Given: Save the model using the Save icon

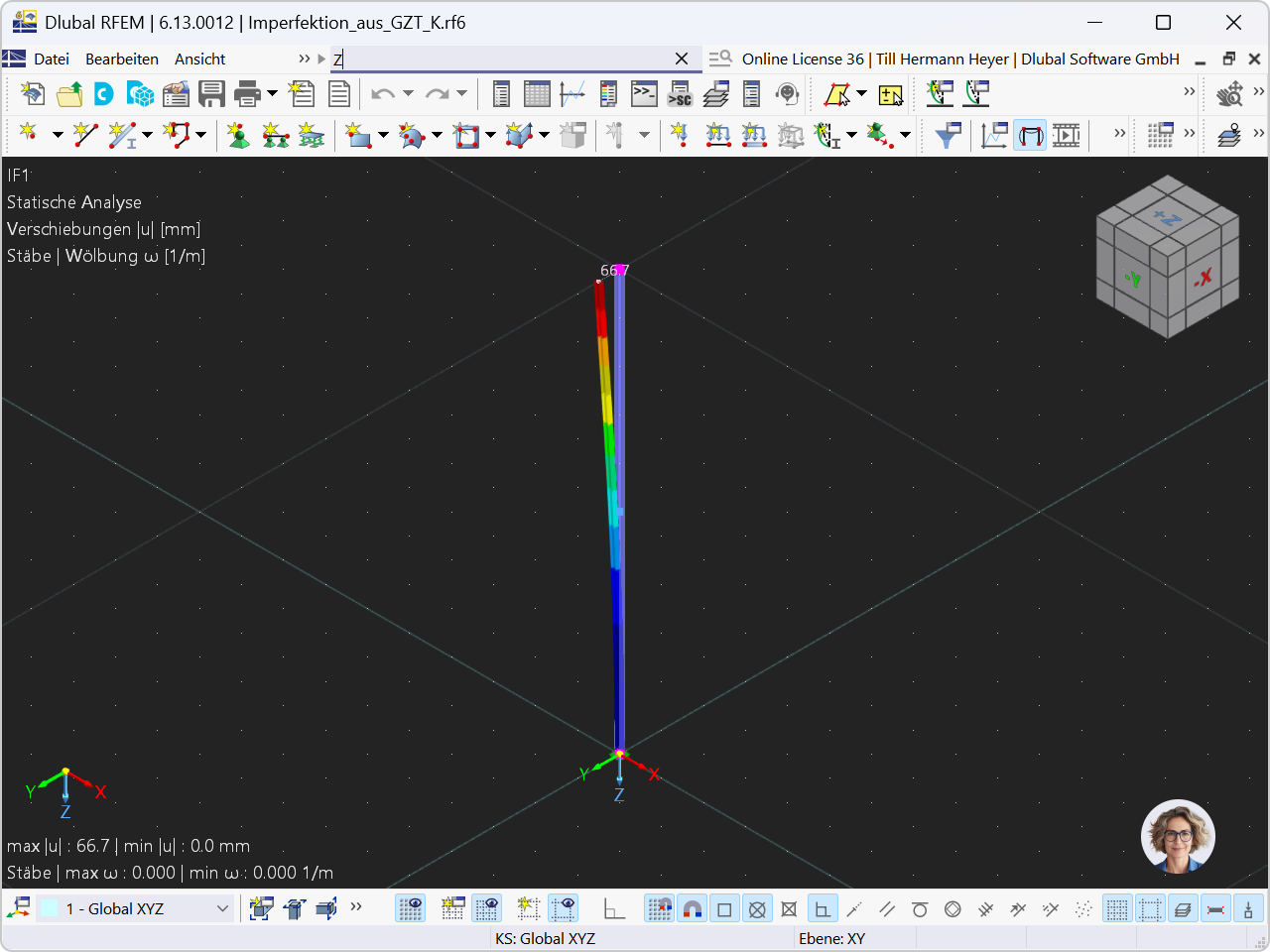Looking at the screenshot, I should 211,93.
